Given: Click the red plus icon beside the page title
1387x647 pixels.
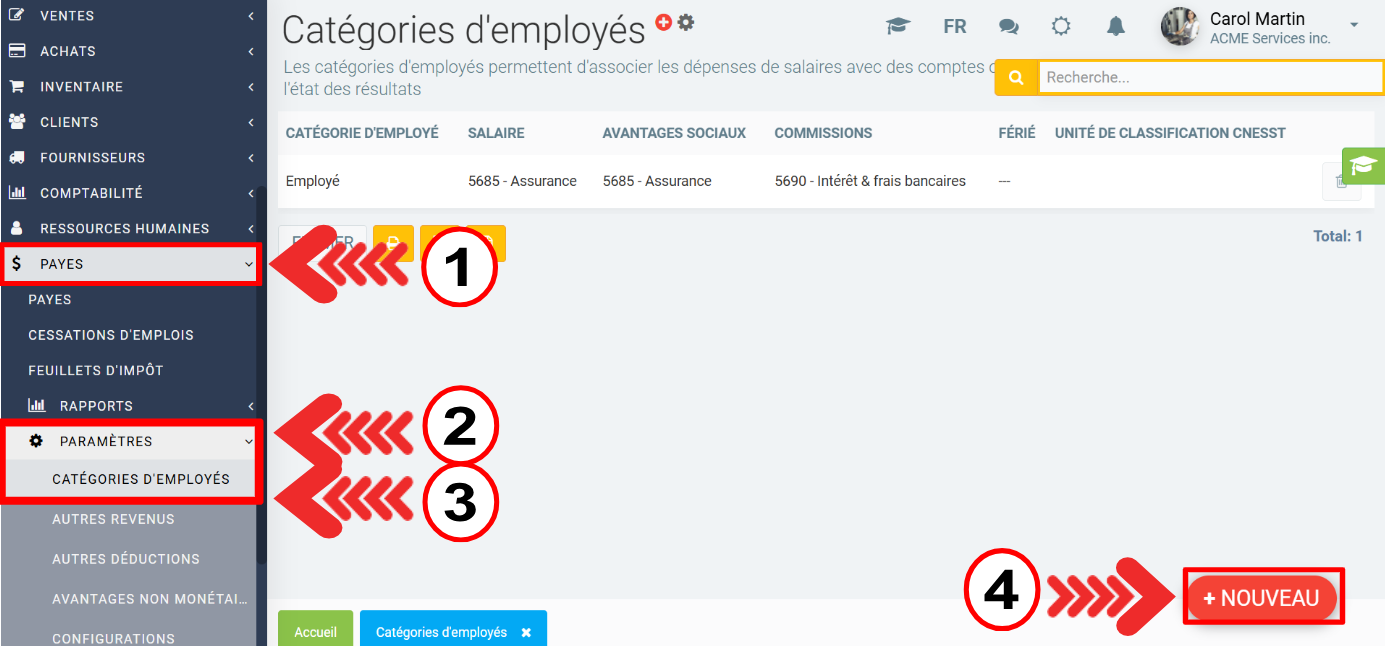Looking at the screenshot, I should [x=664, y=22].
